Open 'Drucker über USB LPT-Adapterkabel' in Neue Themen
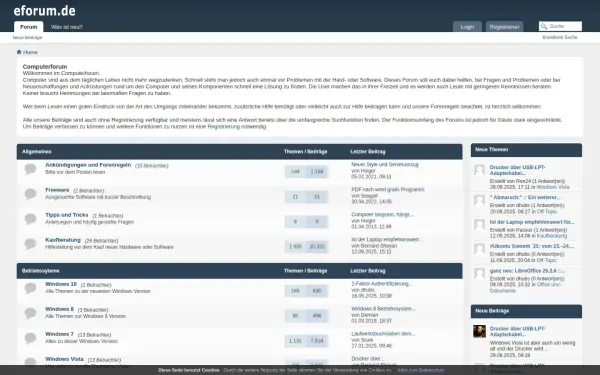 [x=517, y=170]
